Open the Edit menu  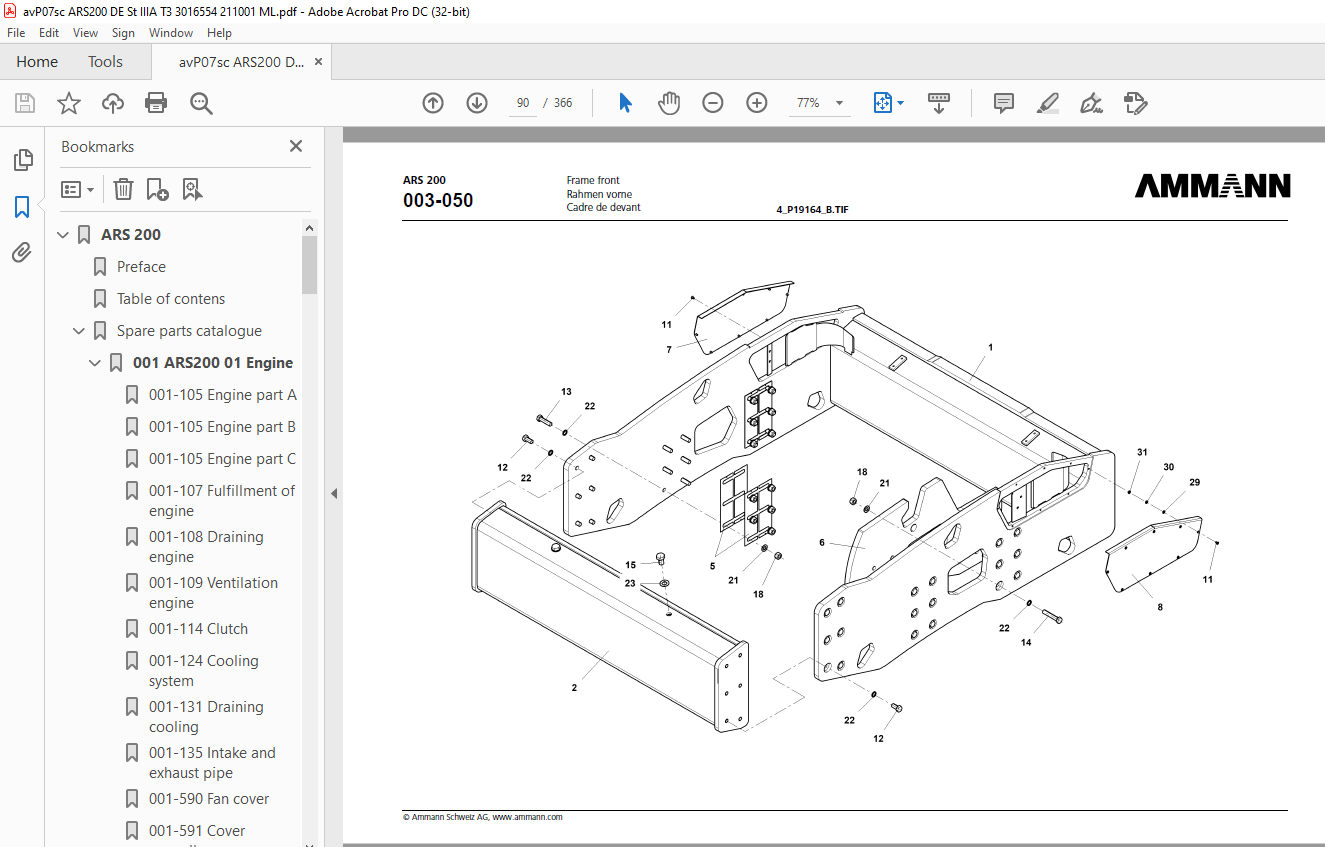[49, 33]
